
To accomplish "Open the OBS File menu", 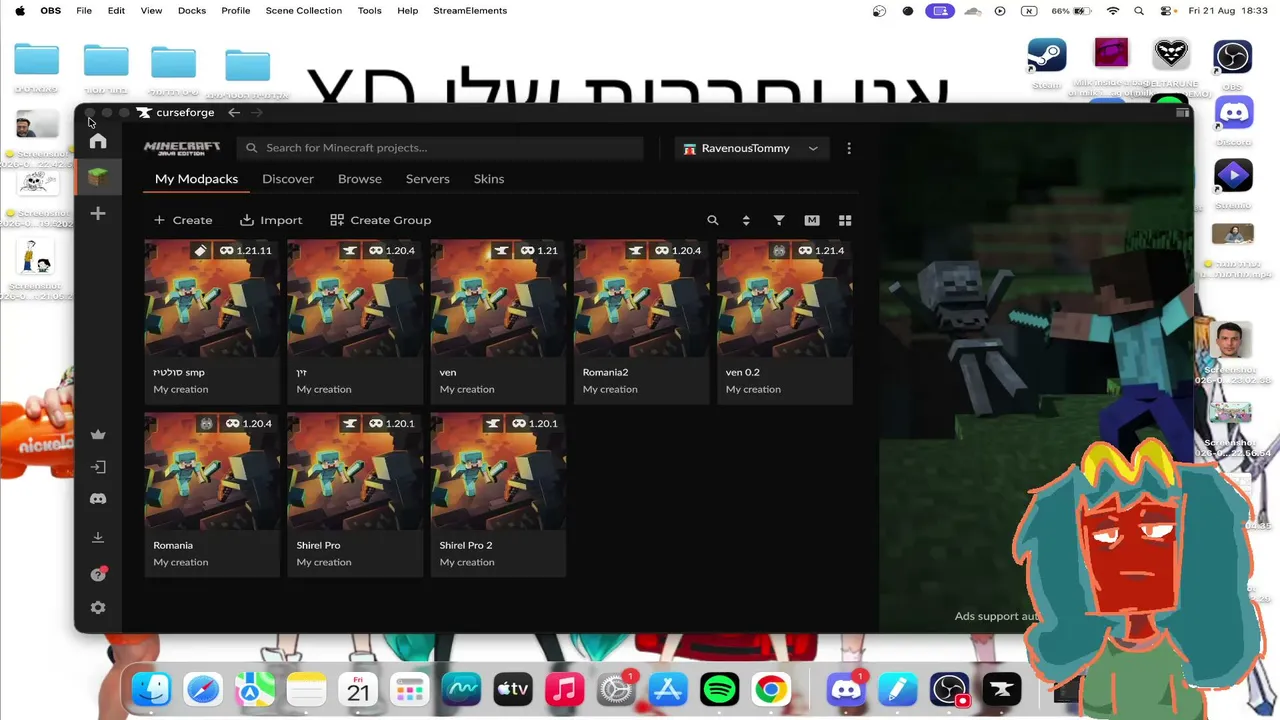I will tap(84, 11).
